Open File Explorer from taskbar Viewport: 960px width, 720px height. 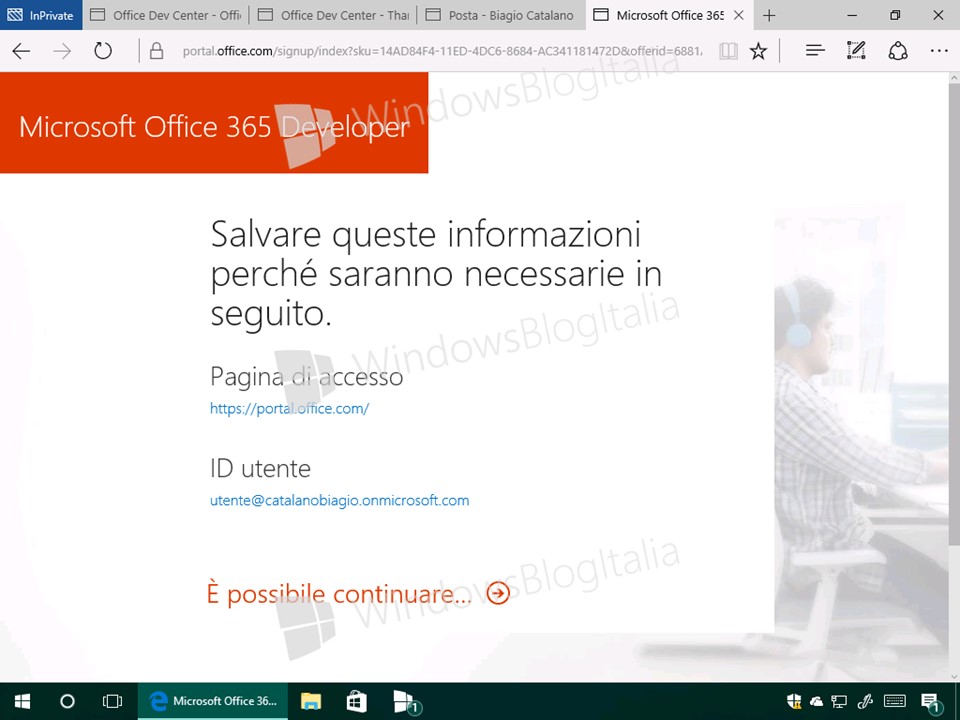point(310,701)
